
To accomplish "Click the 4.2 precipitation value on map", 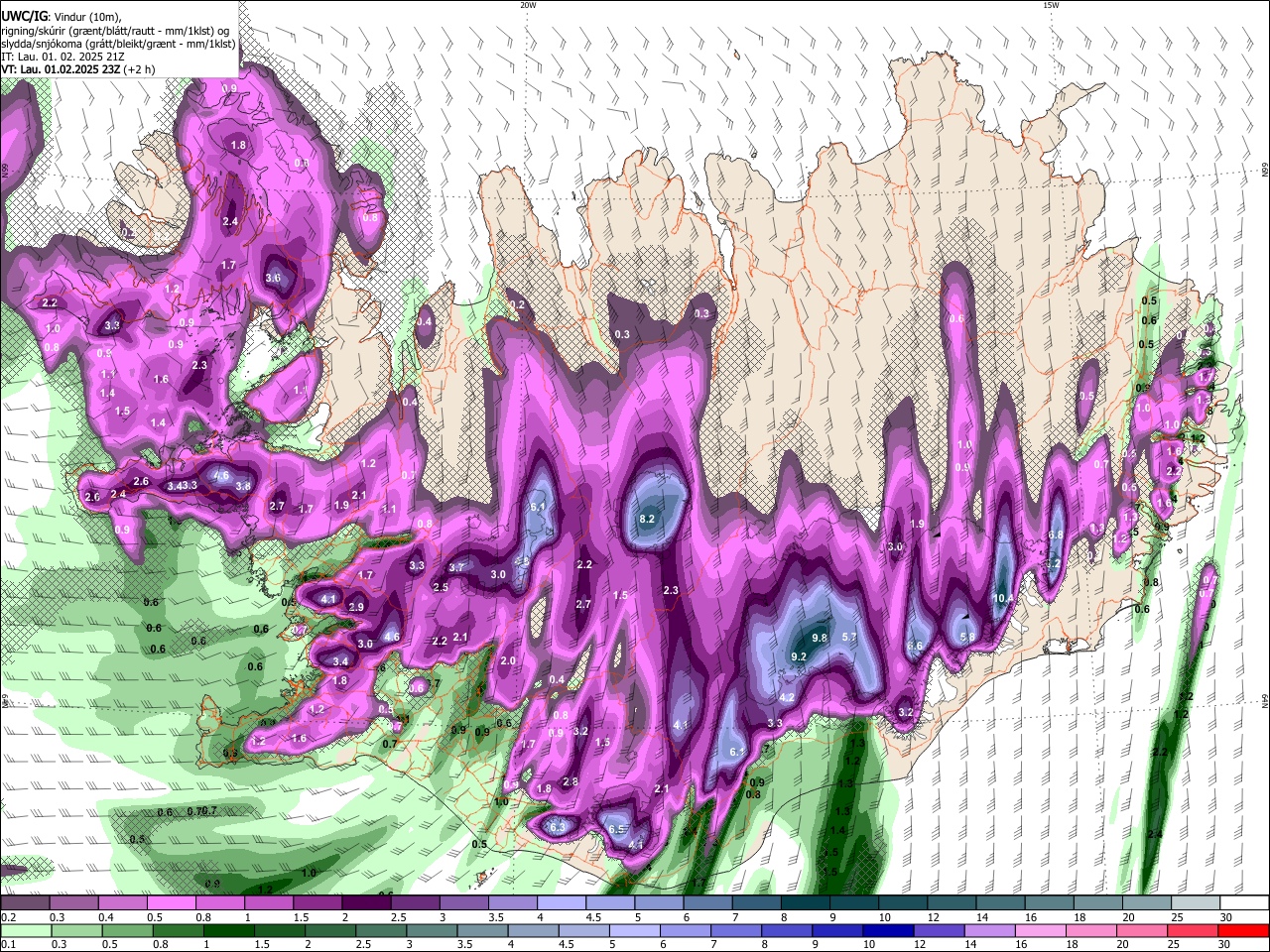I will [x=787, y=698].
